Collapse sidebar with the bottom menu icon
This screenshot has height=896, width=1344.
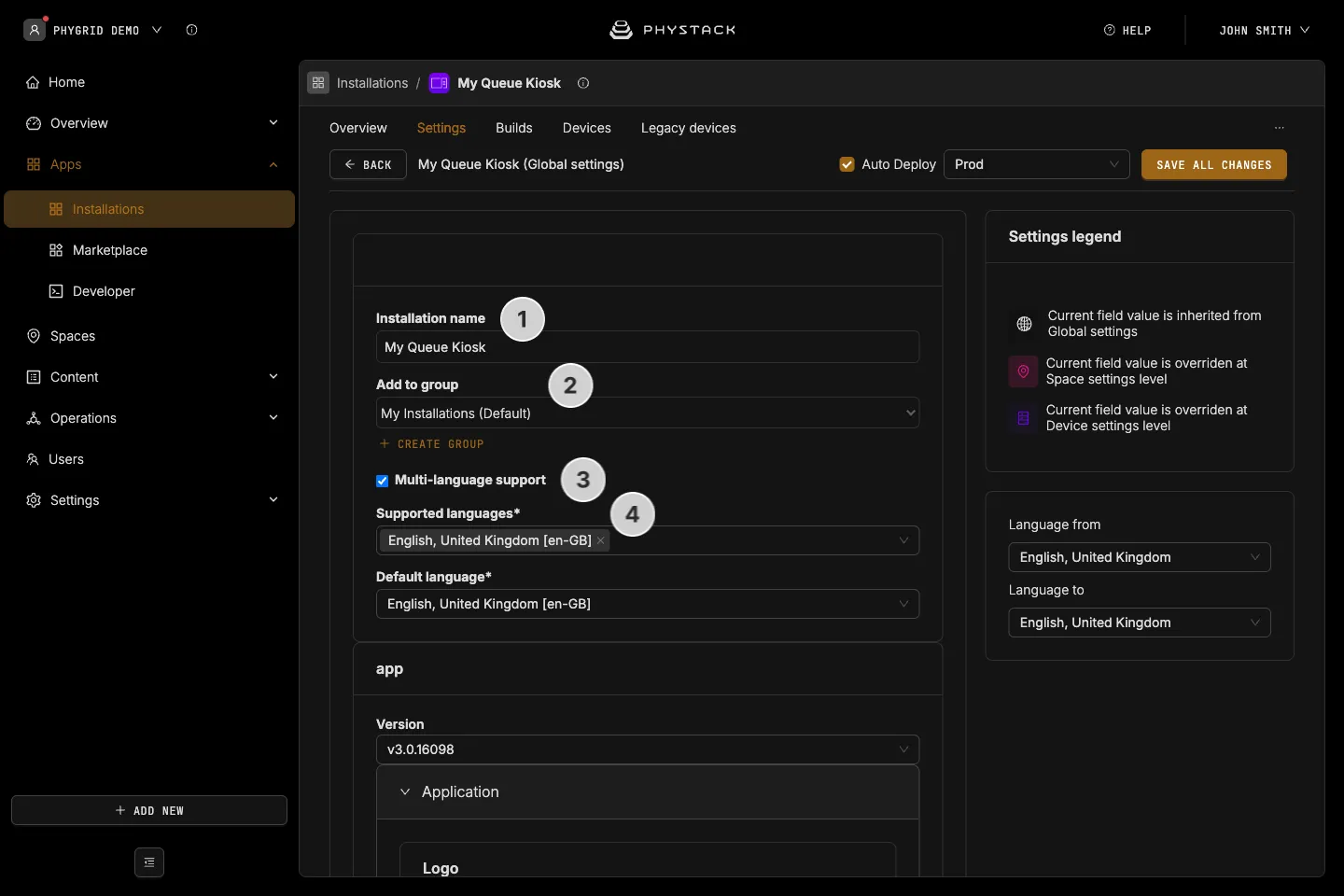(149, 862)
